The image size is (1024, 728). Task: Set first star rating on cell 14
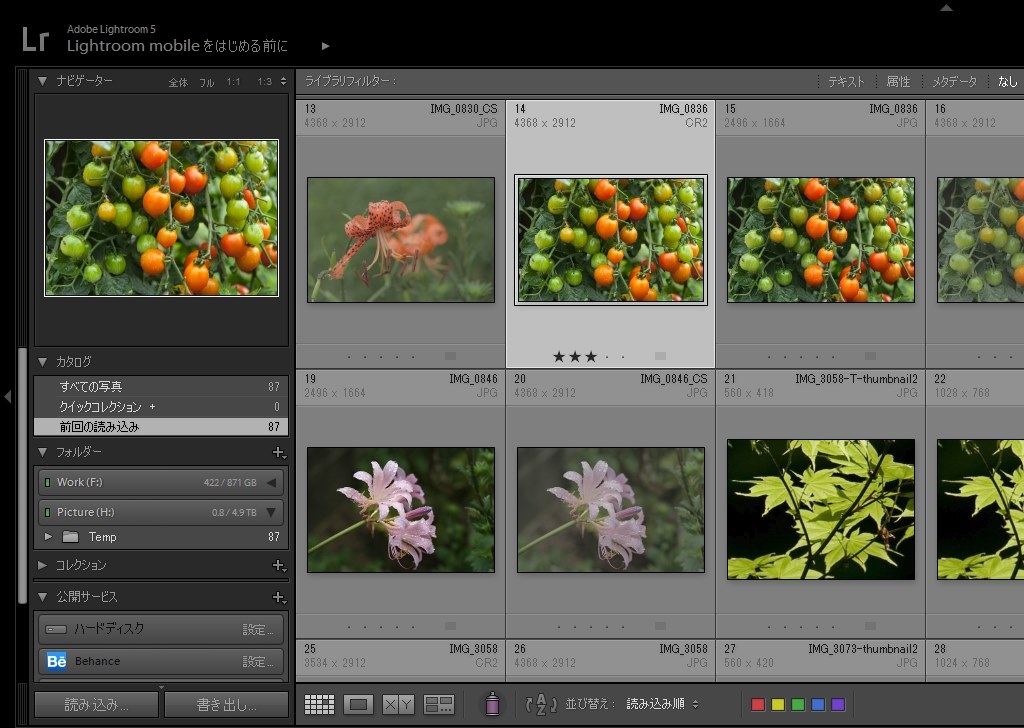559,356
